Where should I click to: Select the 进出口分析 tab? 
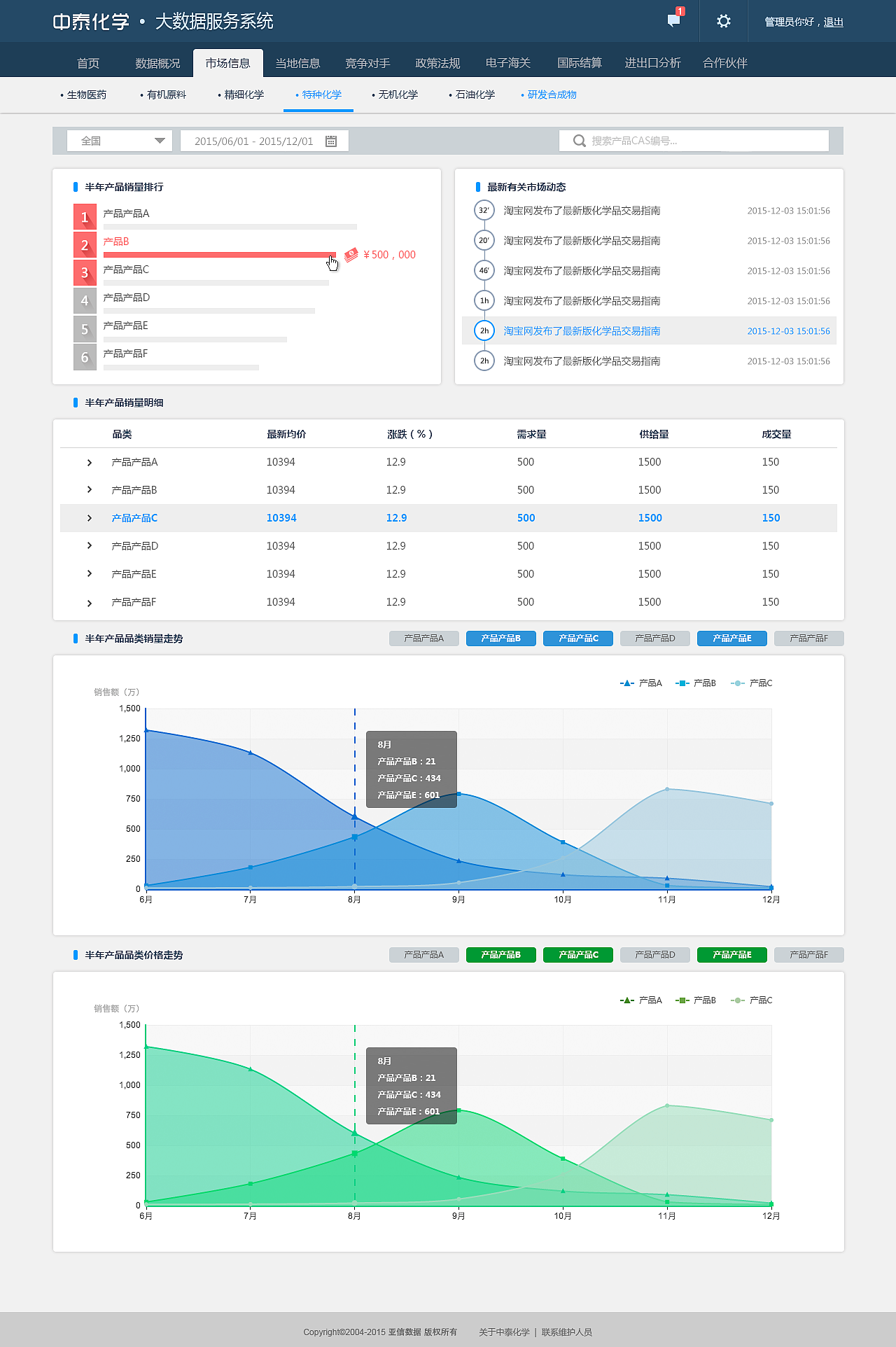point(652,63)
